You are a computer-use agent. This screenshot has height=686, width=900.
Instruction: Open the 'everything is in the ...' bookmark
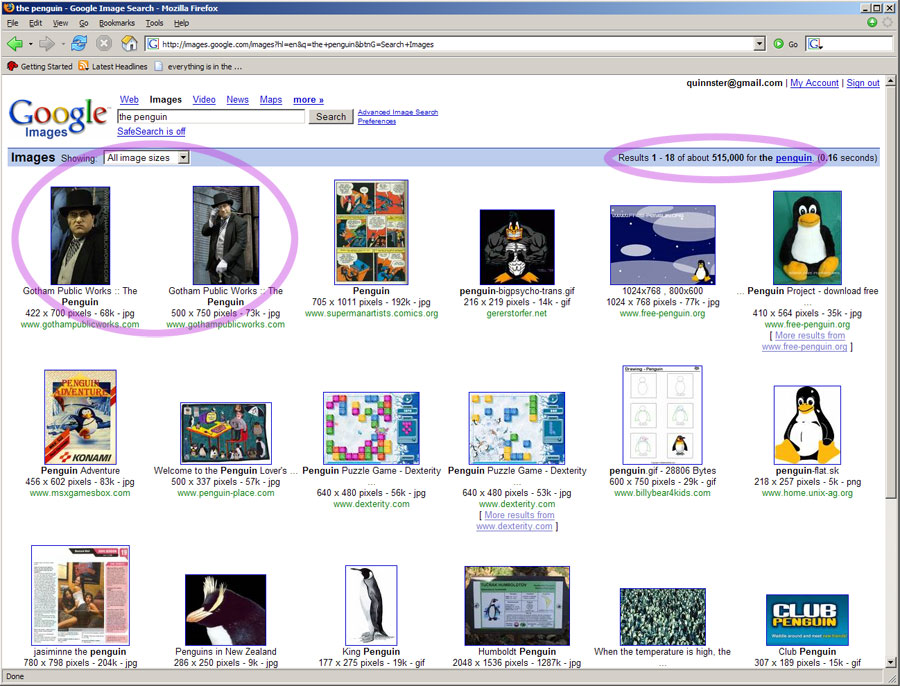[198, 67]
